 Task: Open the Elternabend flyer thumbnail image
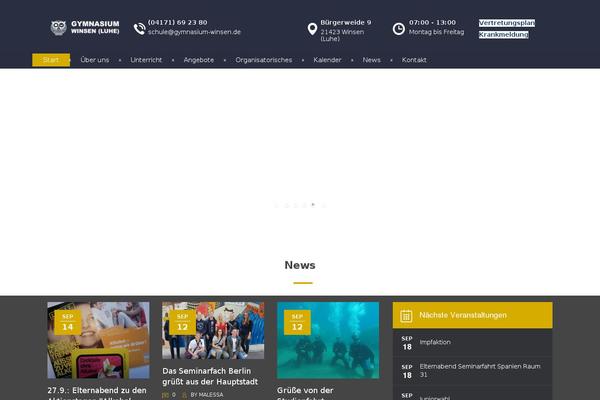tap(98, 340)
